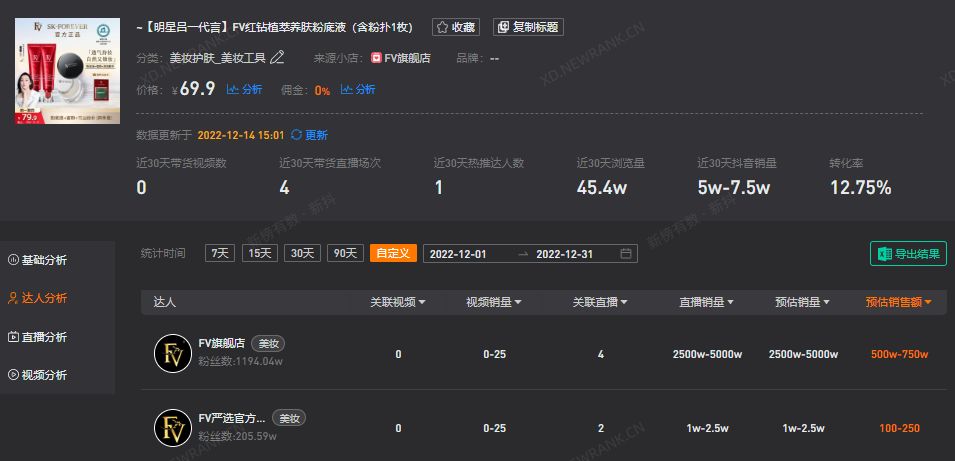Click the shop icon before FV旗舰店 source
This screenshot has width=955, height=461.
376,58
